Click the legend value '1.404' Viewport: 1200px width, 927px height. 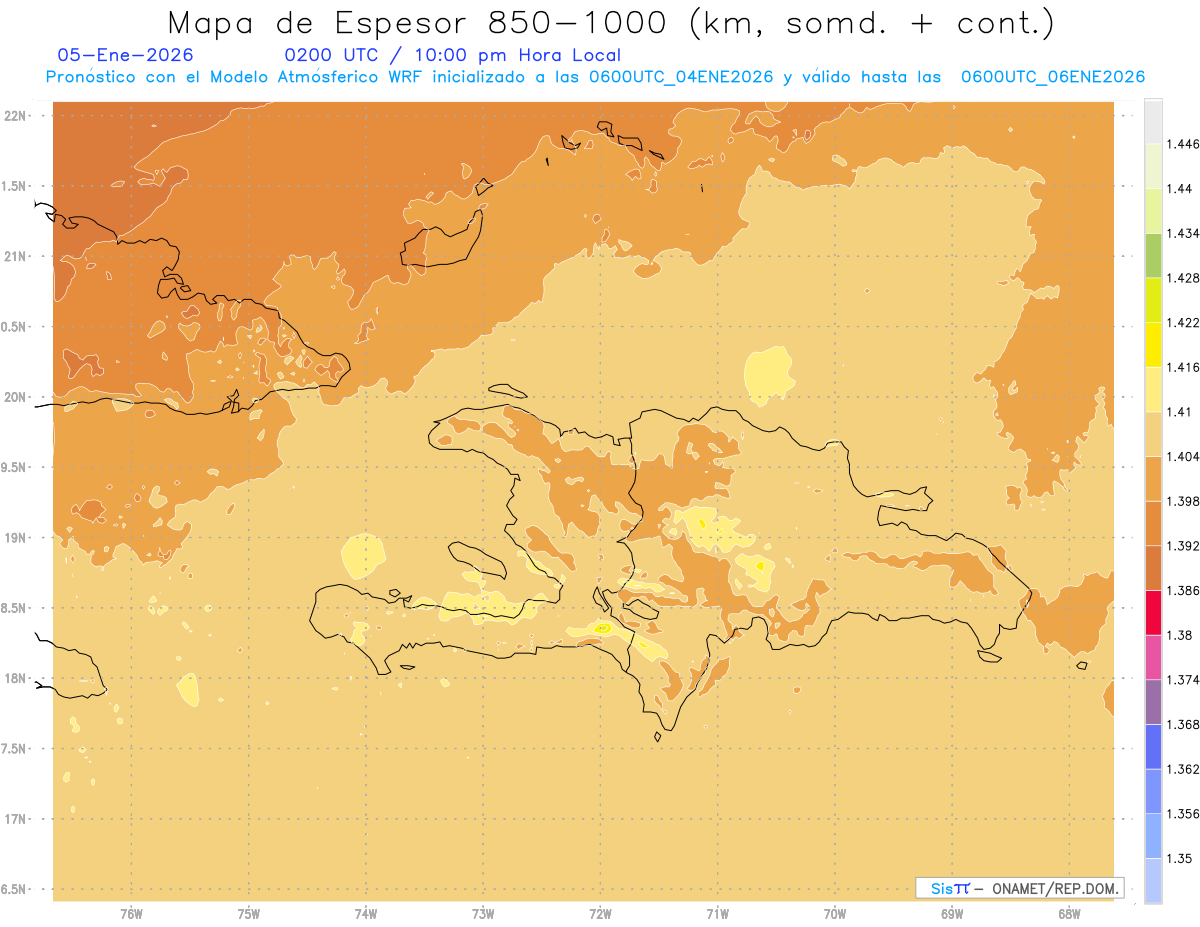(x=1184, y=456)
